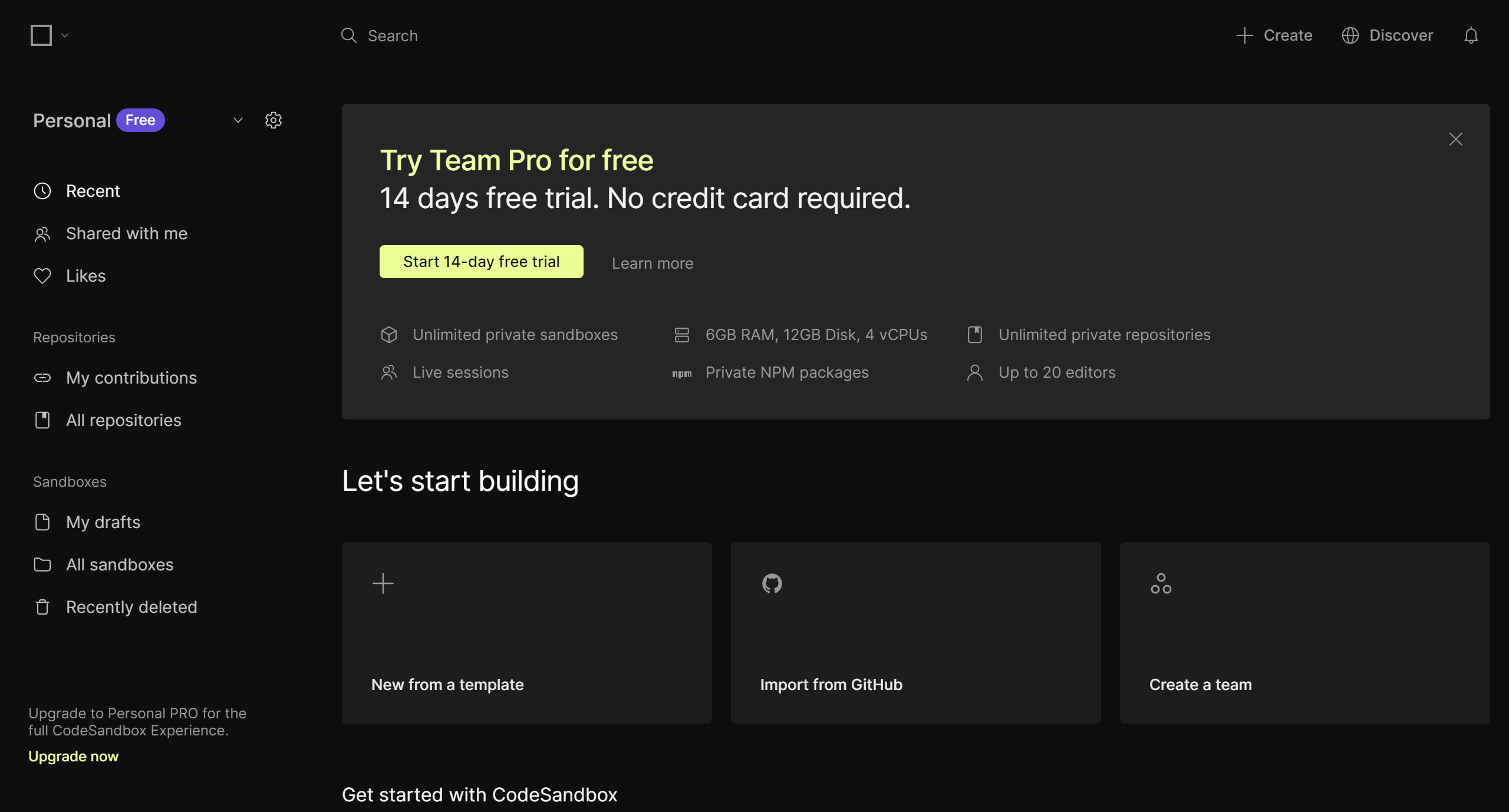Click the GitHub icon in import card
The width and height of the screenshot is (1509, 812).
[x=772, y=583]
